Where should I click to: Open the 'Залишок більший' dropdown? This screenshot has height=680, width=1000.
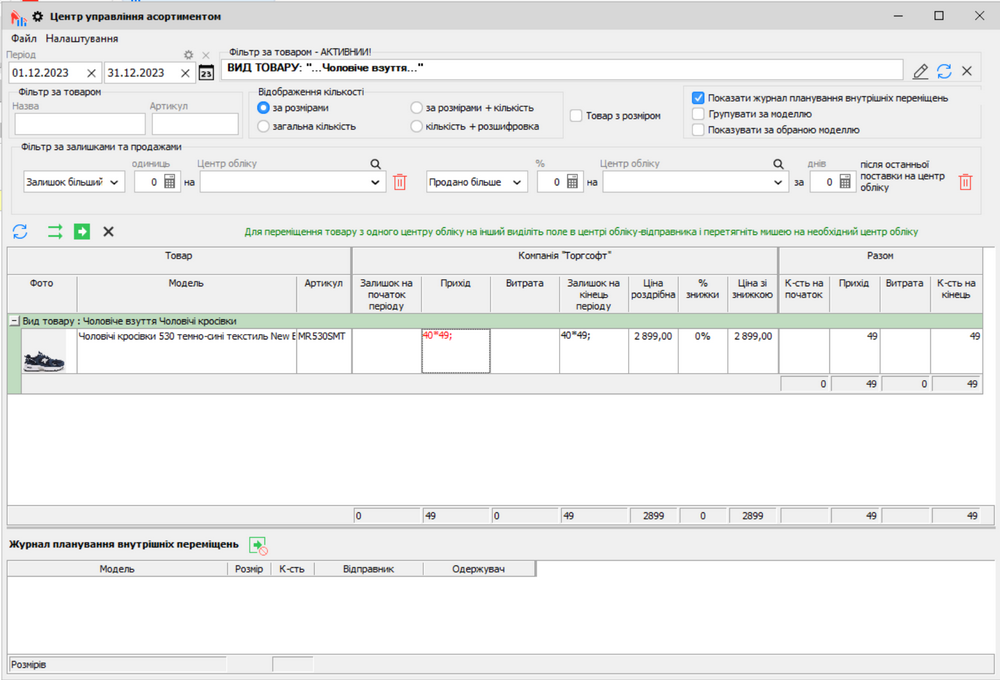click(73, 182)
